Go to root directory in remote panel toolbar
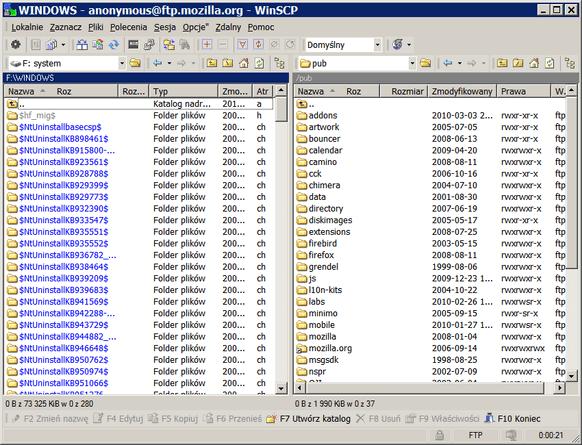582x445 pixels. [518, 63]
